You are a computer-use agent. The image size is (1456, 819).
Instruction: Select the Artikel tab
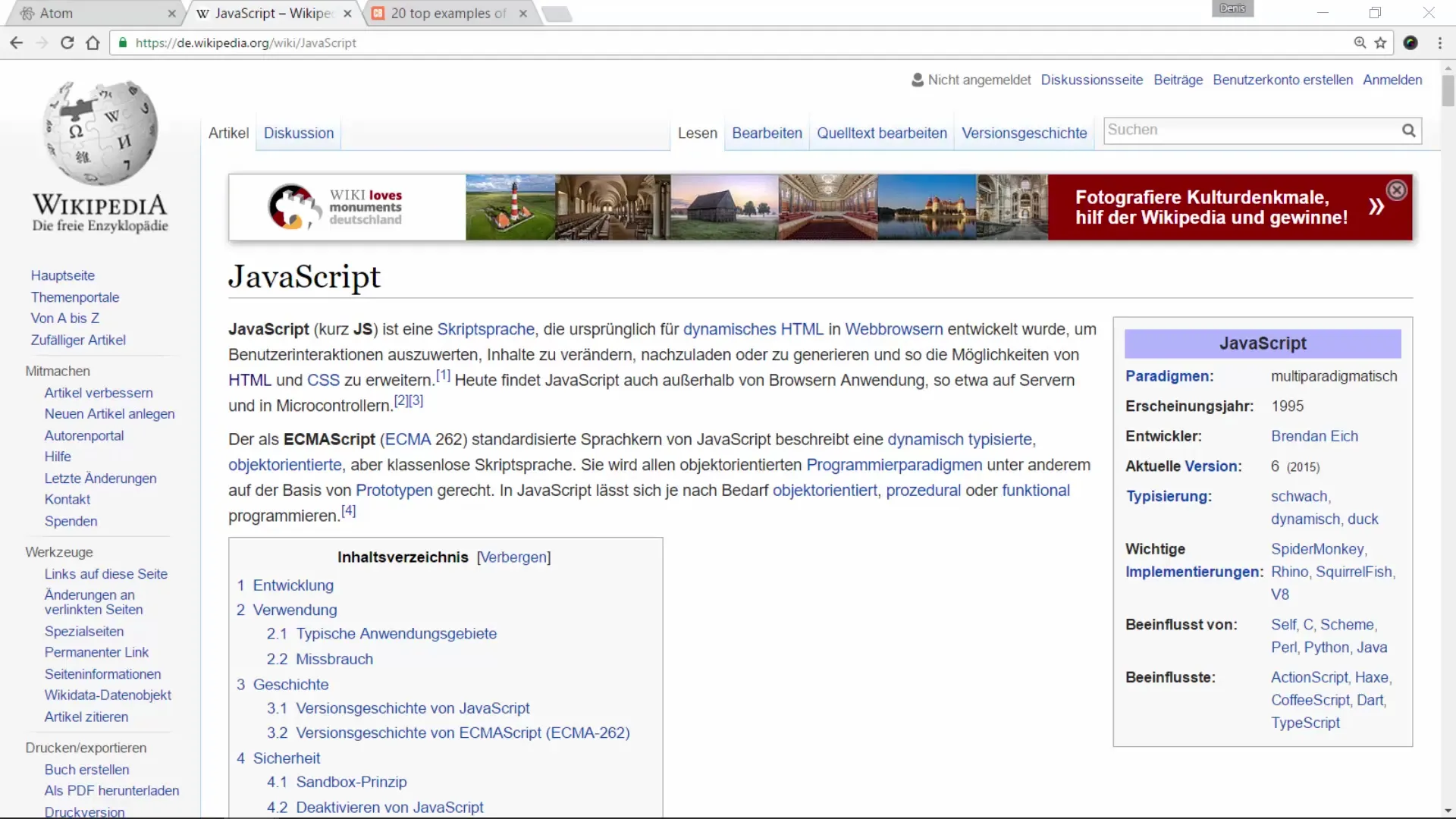[228, 133]
